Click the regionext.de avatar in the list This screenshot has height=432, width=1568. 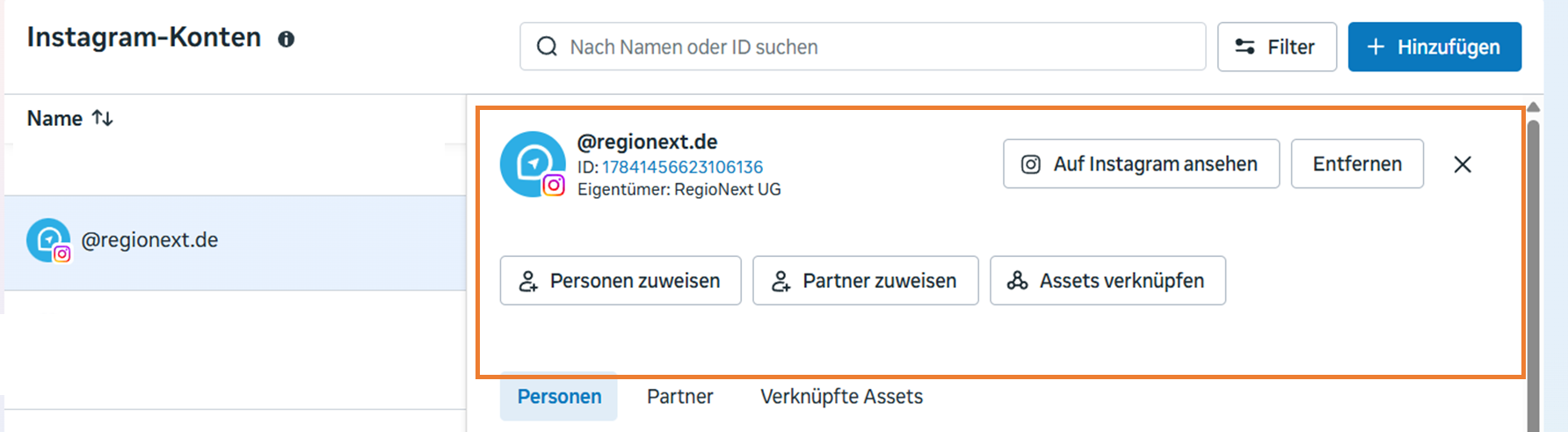(48, 240)
